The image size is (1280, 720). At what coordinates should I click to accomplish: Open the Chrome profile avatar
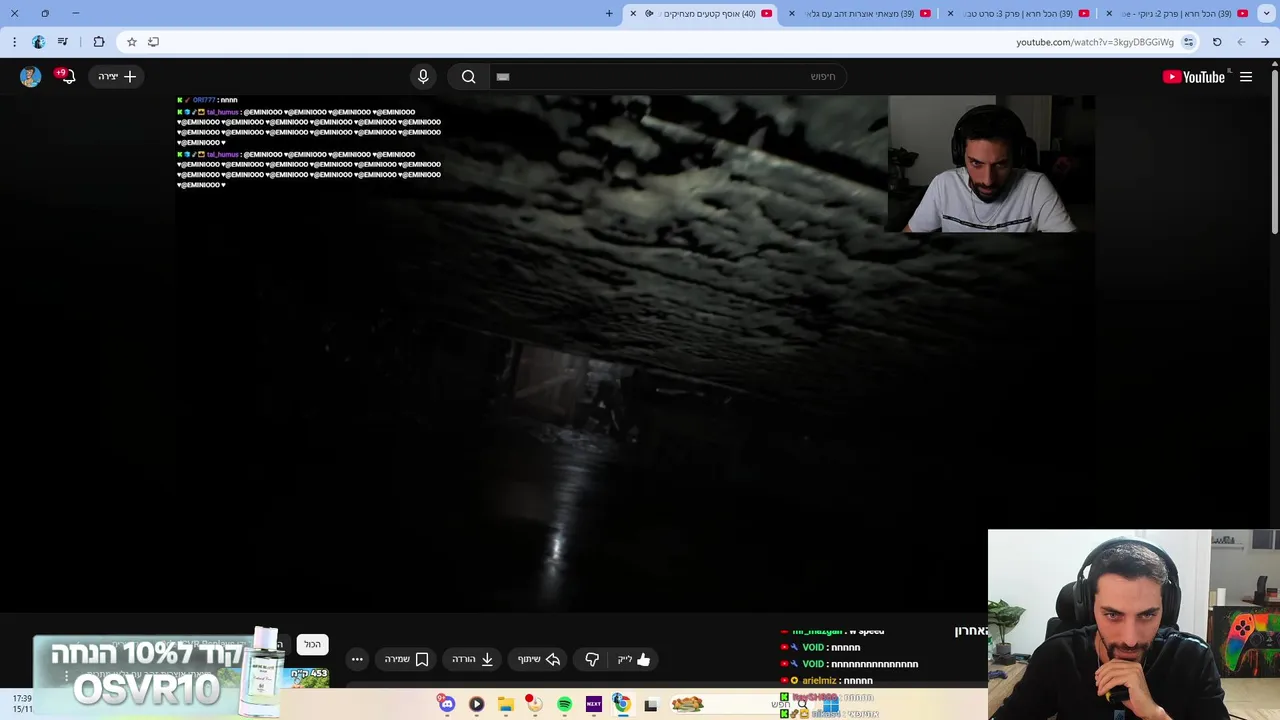click(38, 42)
